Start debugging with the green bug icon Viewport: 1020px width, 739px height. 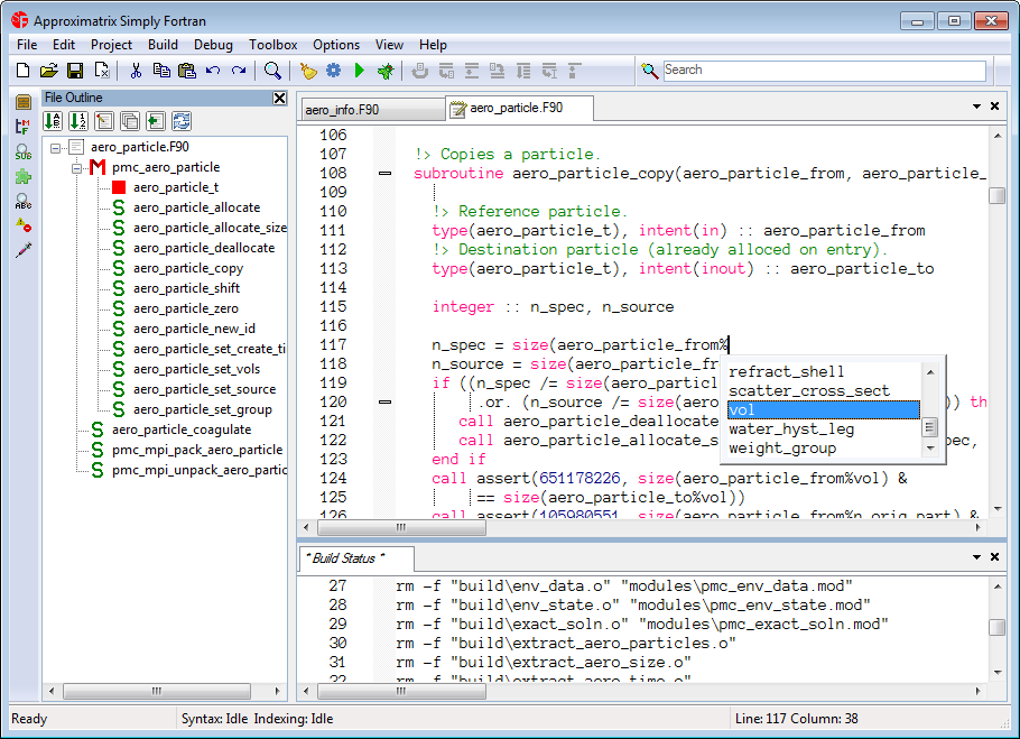(x=384, y=70)
